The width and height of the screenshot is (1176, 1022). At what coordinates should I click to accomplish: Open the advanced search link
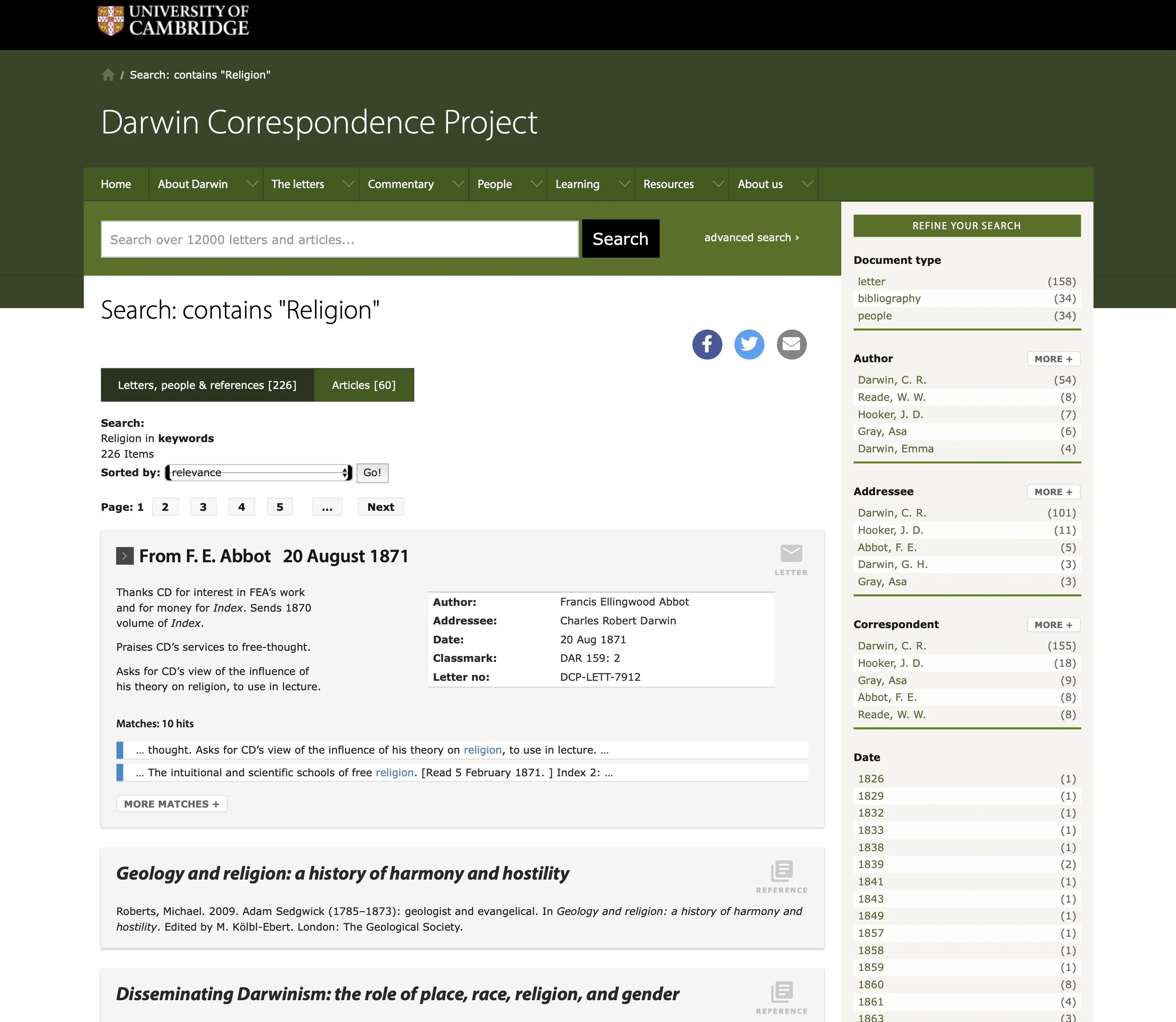point(751,237)
